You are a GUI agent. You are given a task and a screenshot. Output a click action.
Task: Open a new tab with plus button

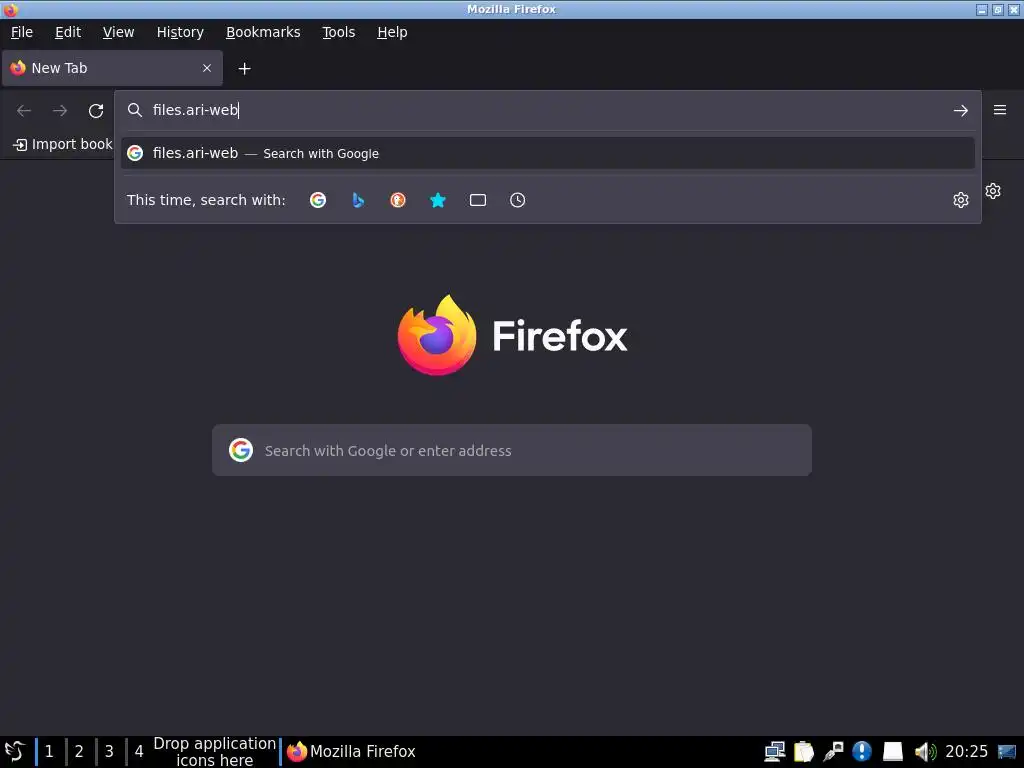coord(244,69)
